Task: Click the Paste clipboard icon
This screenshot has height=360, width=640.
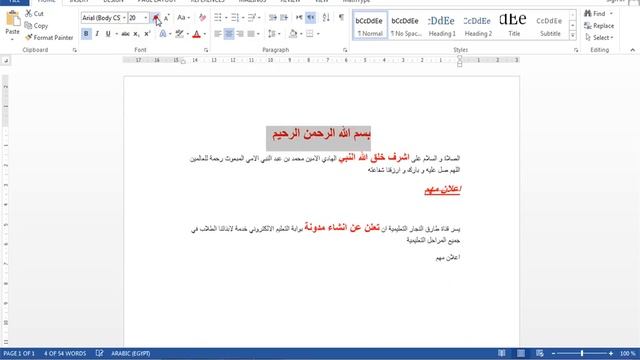Action: click(13, 19)
